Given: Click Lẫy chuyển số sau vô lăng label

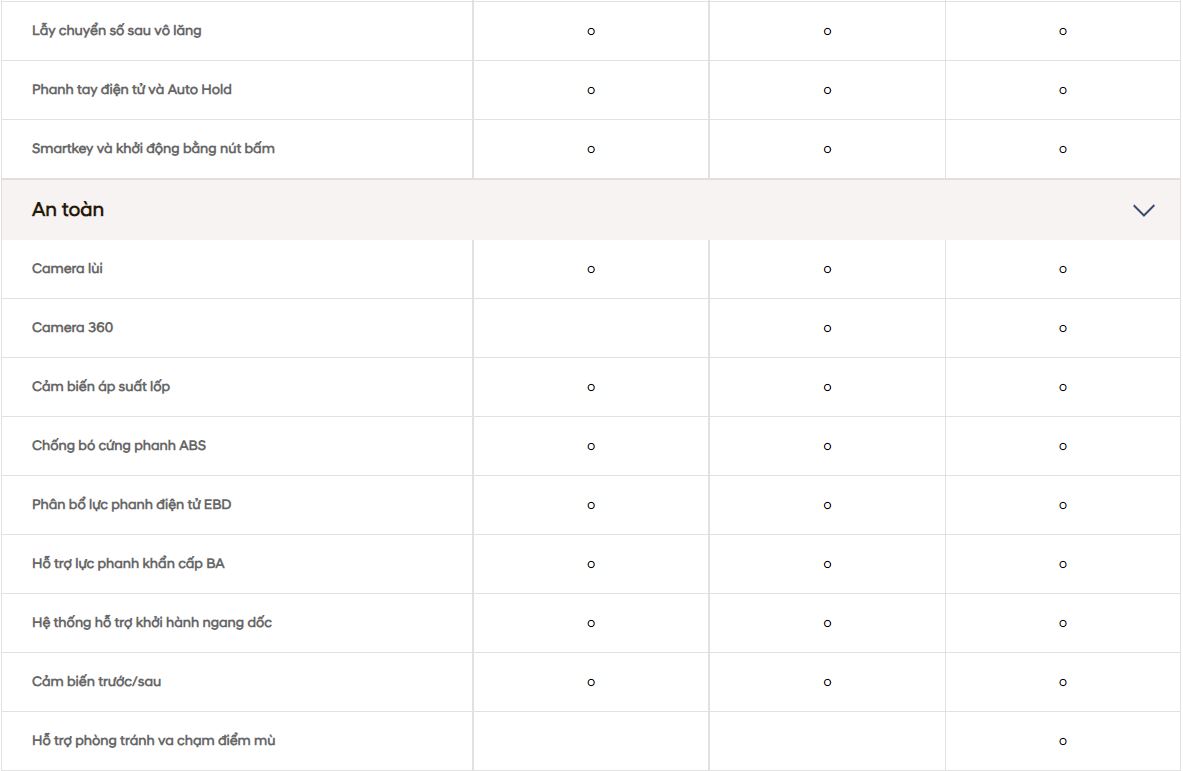Looking at the screenshot, I should [116, 31].
